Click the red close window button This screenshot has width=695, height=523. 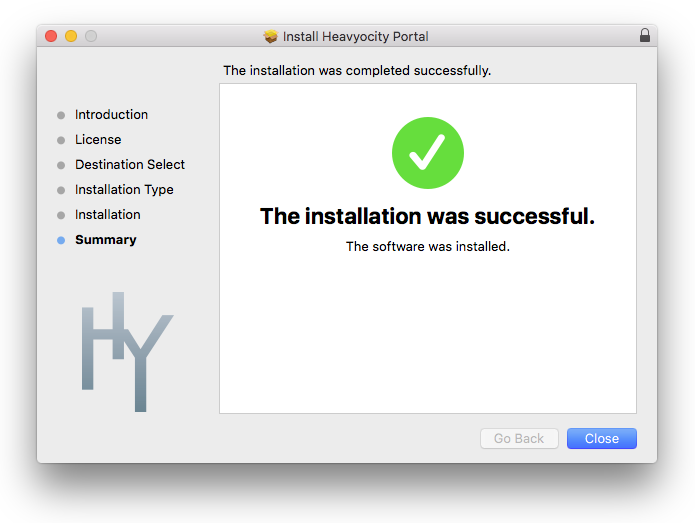(x=51, y=37)
